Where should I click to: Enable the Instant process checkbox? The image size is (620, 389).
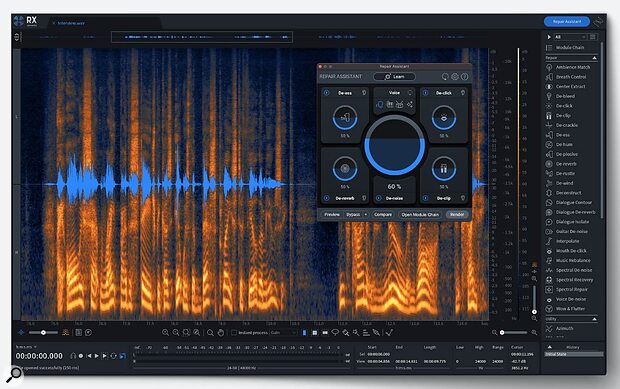(x=234, y=332)
